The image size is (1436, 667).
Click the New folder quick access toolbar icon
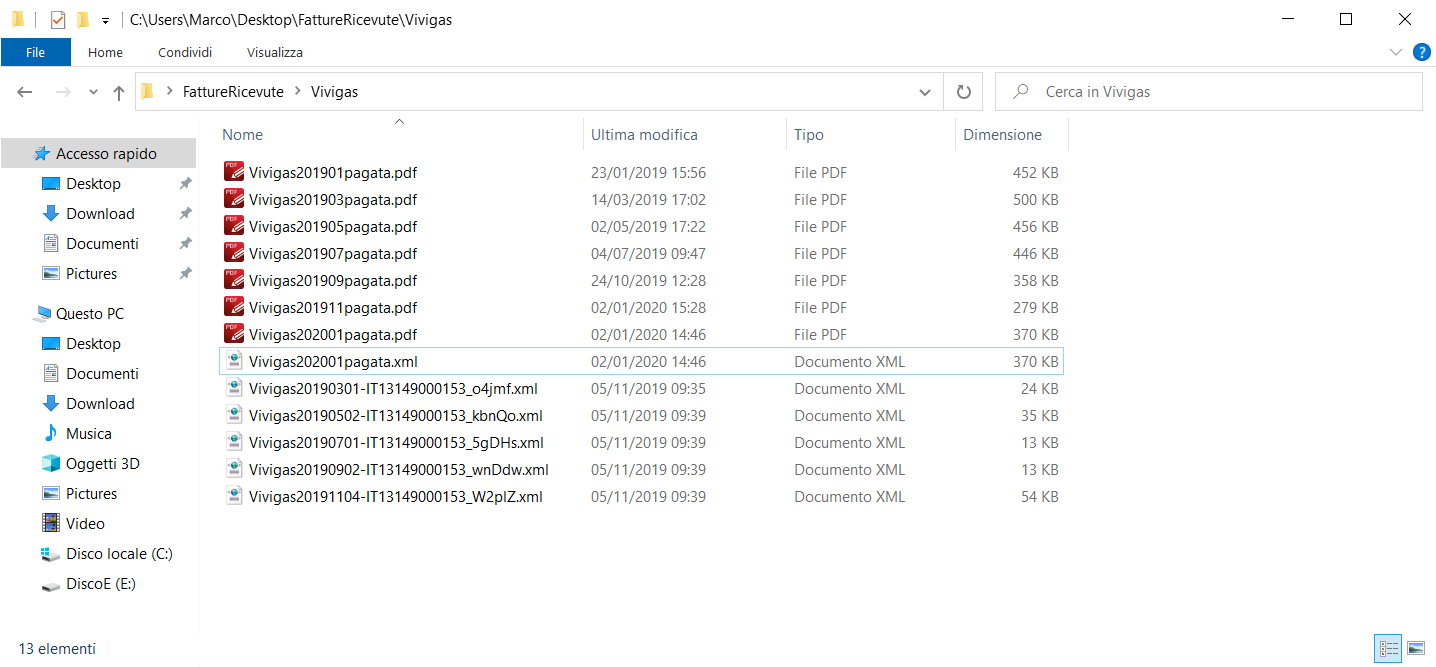[x=82, y=19]
